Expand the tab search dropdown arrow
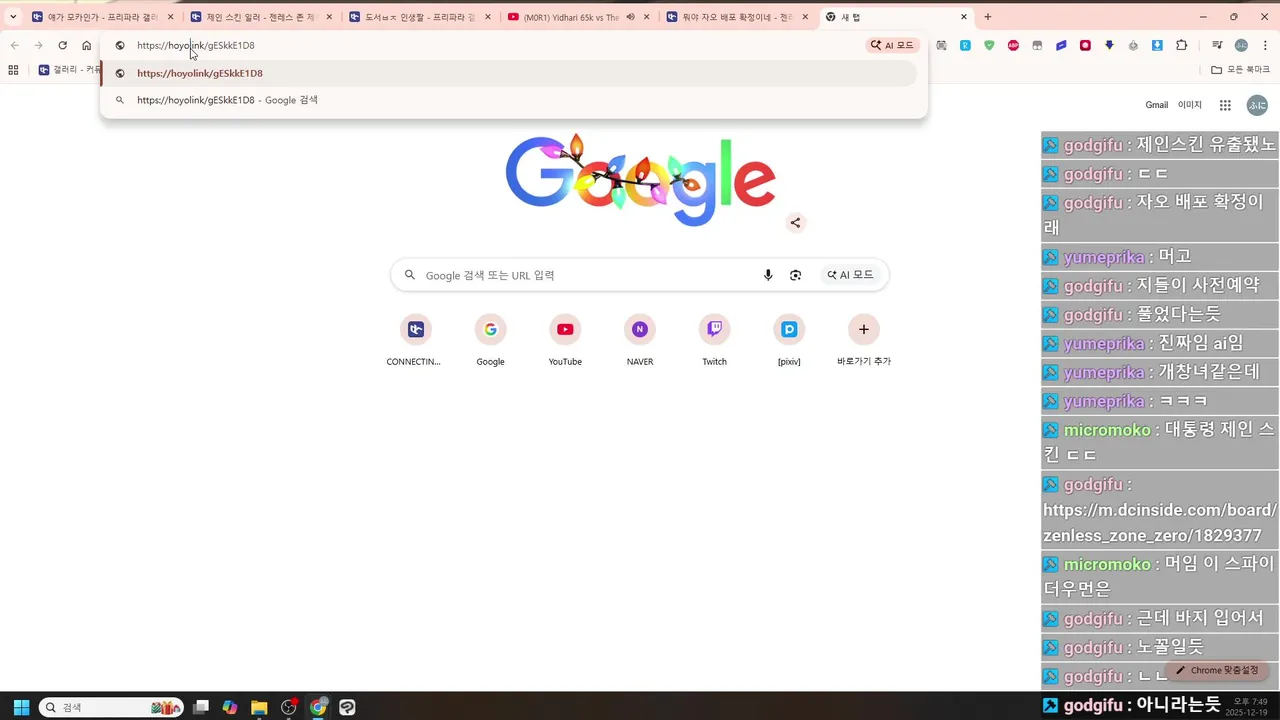The width and height of the screenshot is (1280, 720). tap(13, 17)
